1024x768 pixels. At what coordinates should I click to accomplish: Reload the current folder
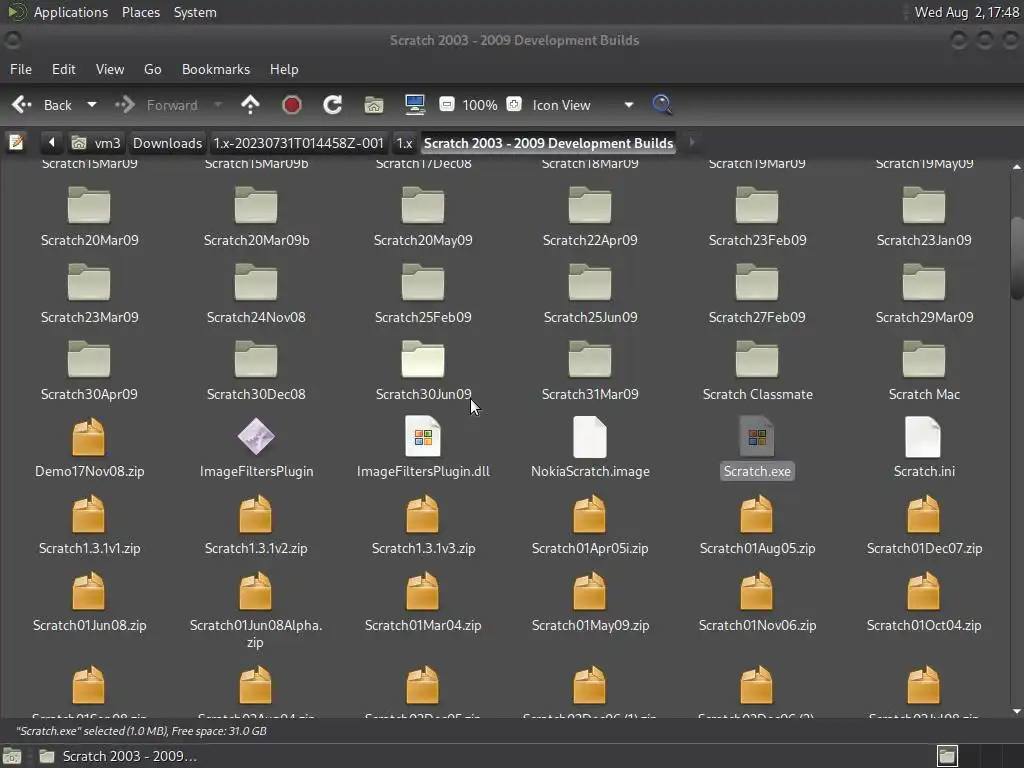[332, 105]
